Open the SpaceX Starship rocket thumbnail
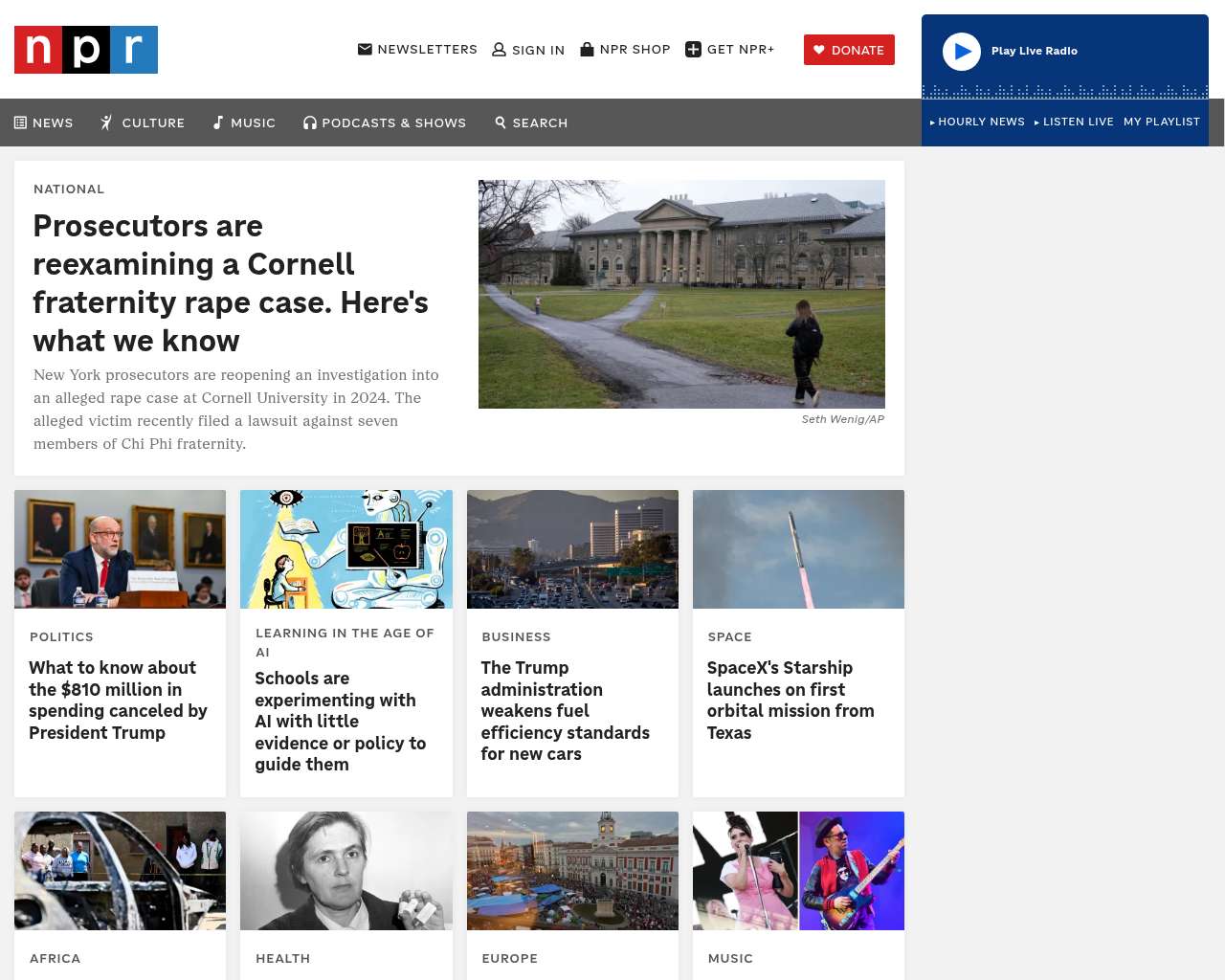The height and width of the screenshot is (980, 1225). coord(798,549)
